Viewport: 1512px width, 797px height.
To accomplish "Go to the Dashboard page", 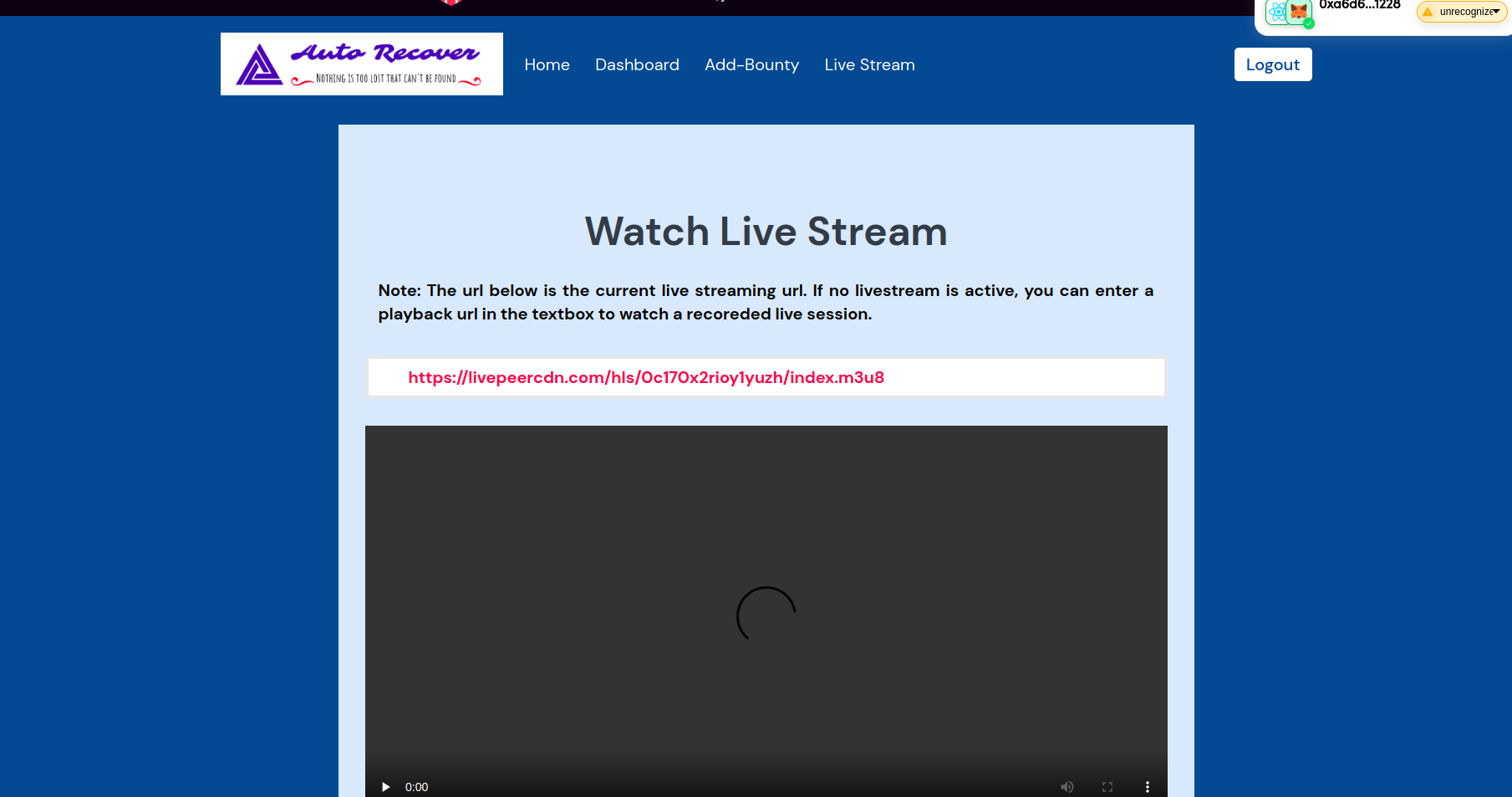I will pos(637,64).
